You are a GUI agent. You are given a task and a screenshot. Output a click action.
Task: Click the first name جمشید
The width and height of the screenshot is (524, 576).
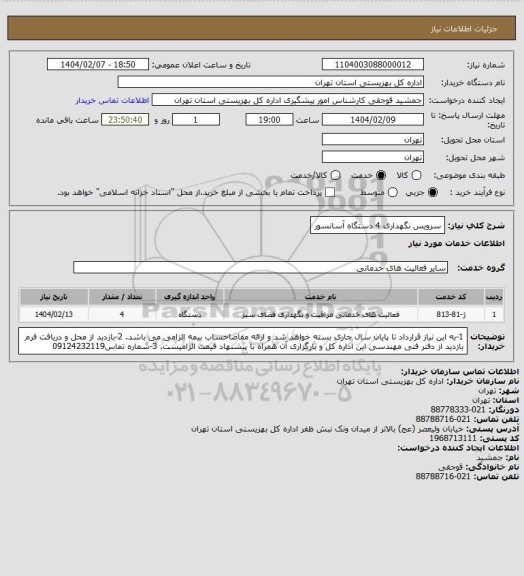[x=489, y=458]
